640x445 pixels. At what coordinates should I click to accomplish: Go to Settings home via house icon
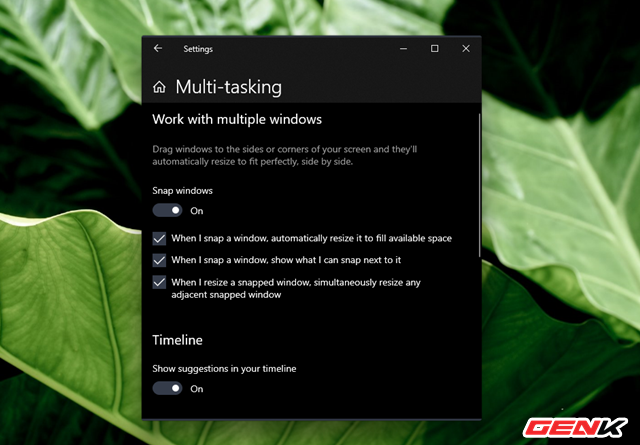[159, 87]
